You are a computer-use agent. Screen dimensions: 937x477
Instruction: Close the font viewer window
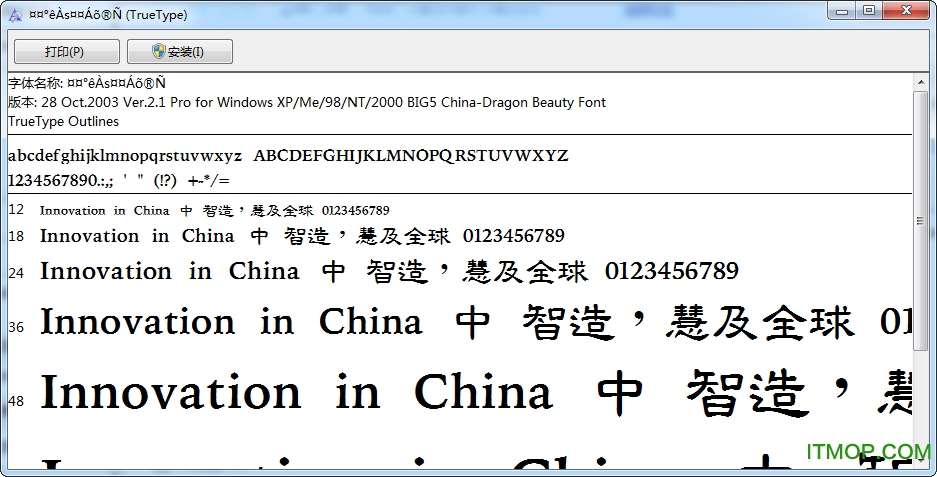(x=906, y=11)
